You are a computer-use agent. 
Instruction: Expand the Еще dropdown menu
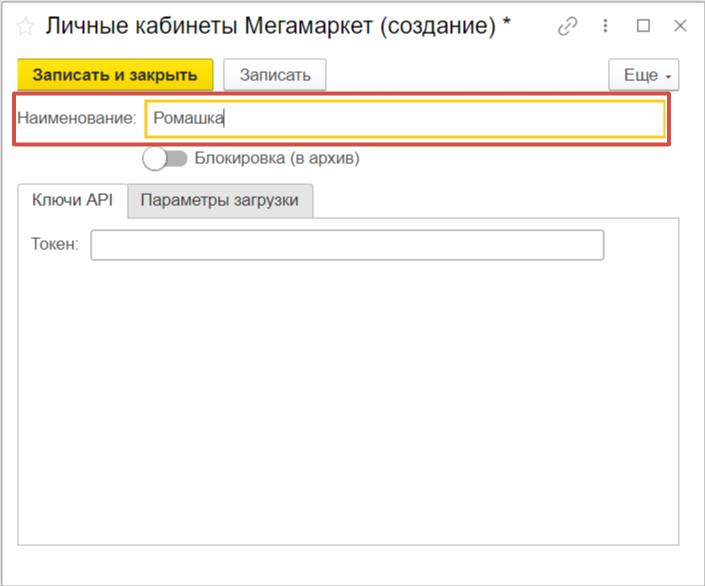tap(643, 75)
